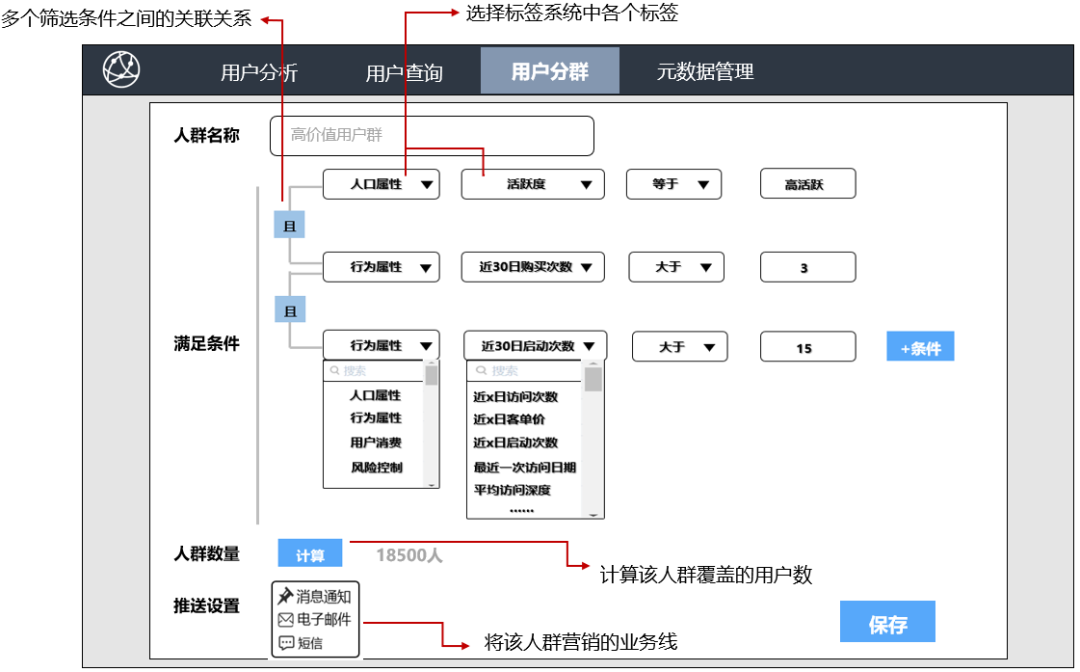Viewport: 1080px width, 672px height.
Task: Open the 元数据管理 tab
Action: (705, 71)
